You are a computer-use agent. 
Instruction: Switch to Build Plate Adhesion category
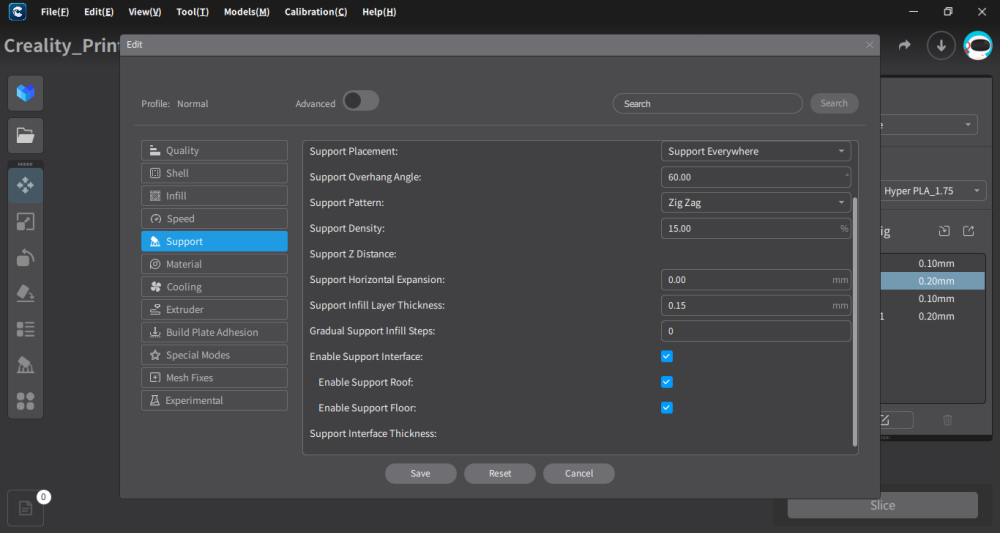coord(214,332)
